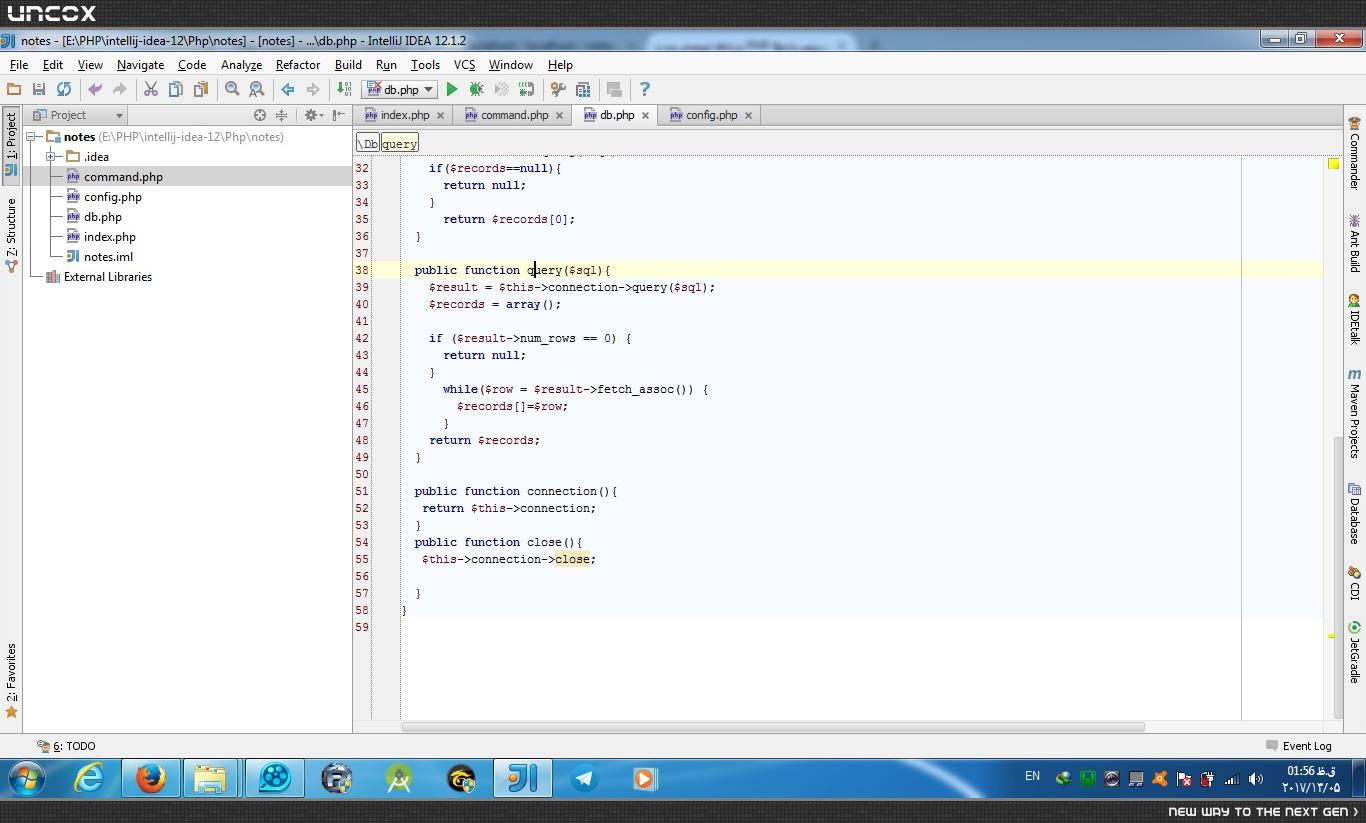Start debugging with the green bug icon
1366x823 pixels.
click(477, 90)
